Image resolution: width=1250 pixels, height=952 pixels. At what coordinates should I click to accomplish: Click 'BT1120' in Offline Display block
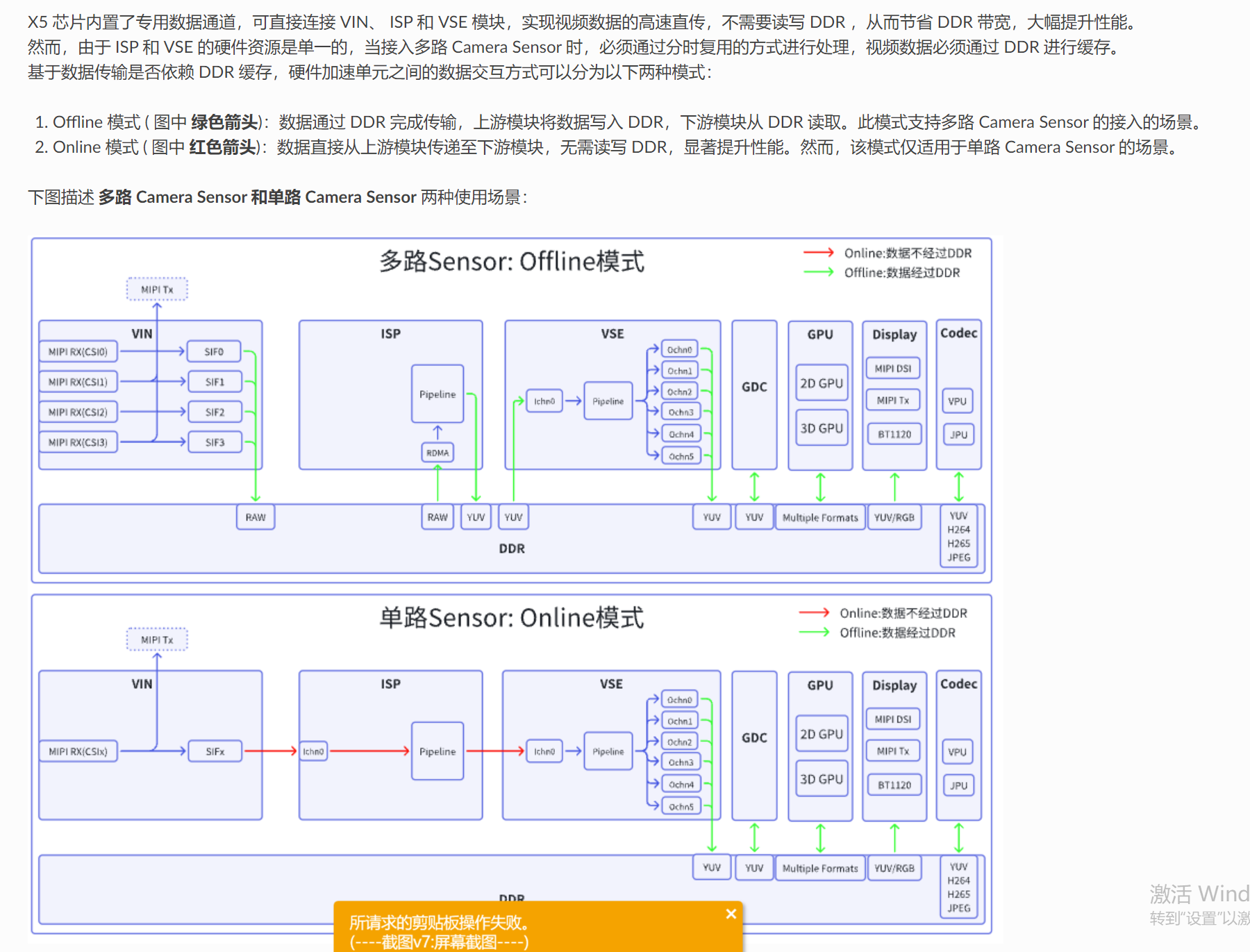[x=894, y=434]
